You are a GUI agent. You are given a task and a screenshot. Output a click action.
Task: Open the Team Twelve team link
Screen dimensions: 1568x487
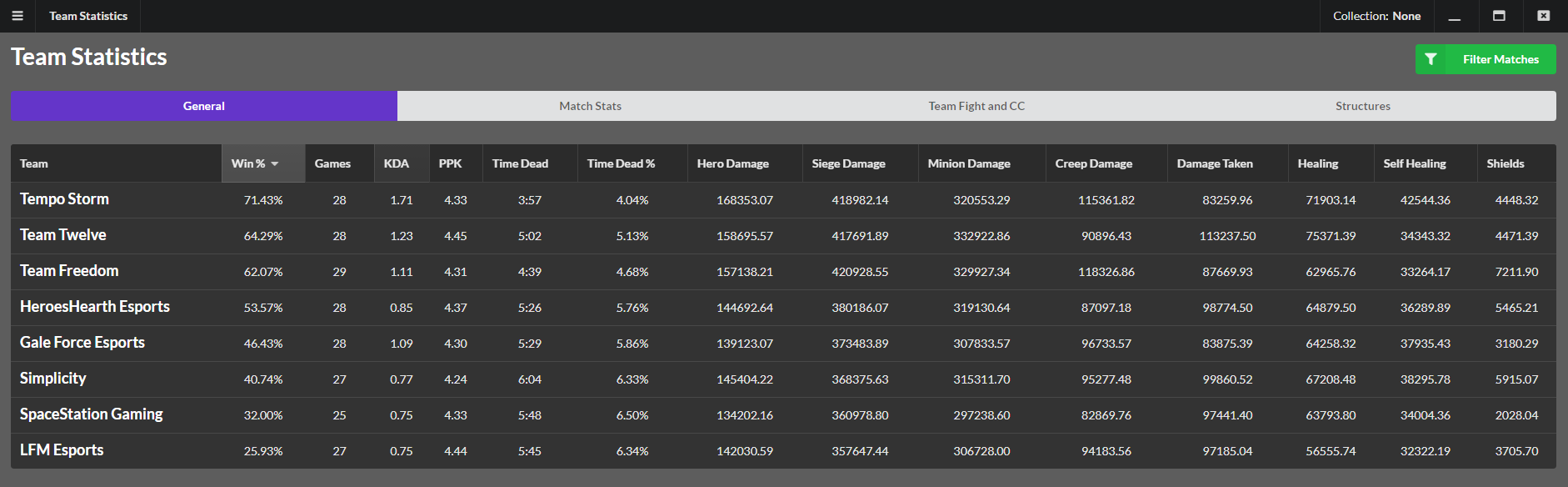point(63,235)
